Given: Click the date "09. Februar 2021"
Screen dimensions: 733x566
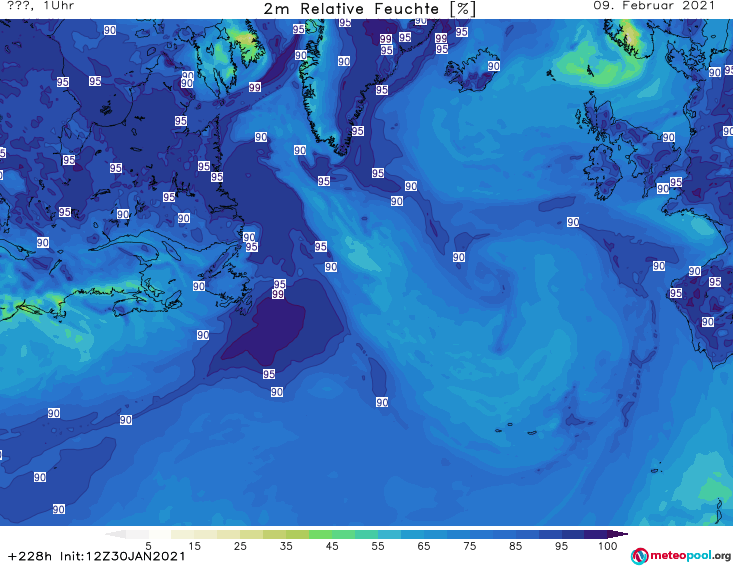Looking at the screenshot, I should pyautogui.click(x=654, y=6).
